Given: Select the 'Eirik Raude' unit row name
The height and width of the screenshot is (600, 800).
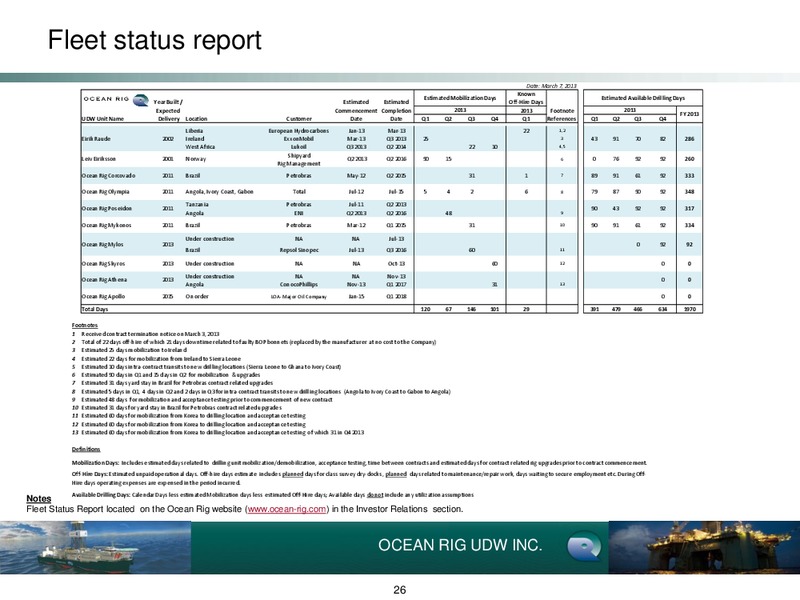Looking at the screenshot, I should click(x=96, y=139).
